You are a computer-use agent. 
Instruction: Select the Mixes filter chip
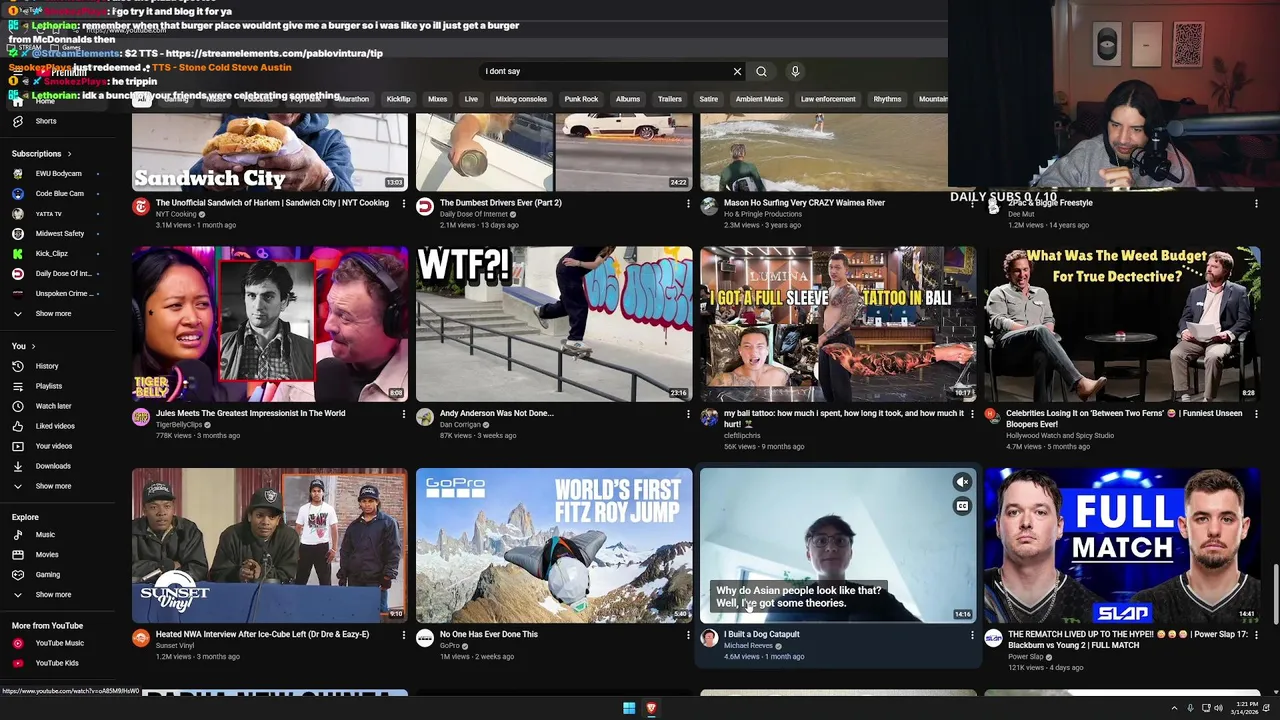[x=437, y=99]
